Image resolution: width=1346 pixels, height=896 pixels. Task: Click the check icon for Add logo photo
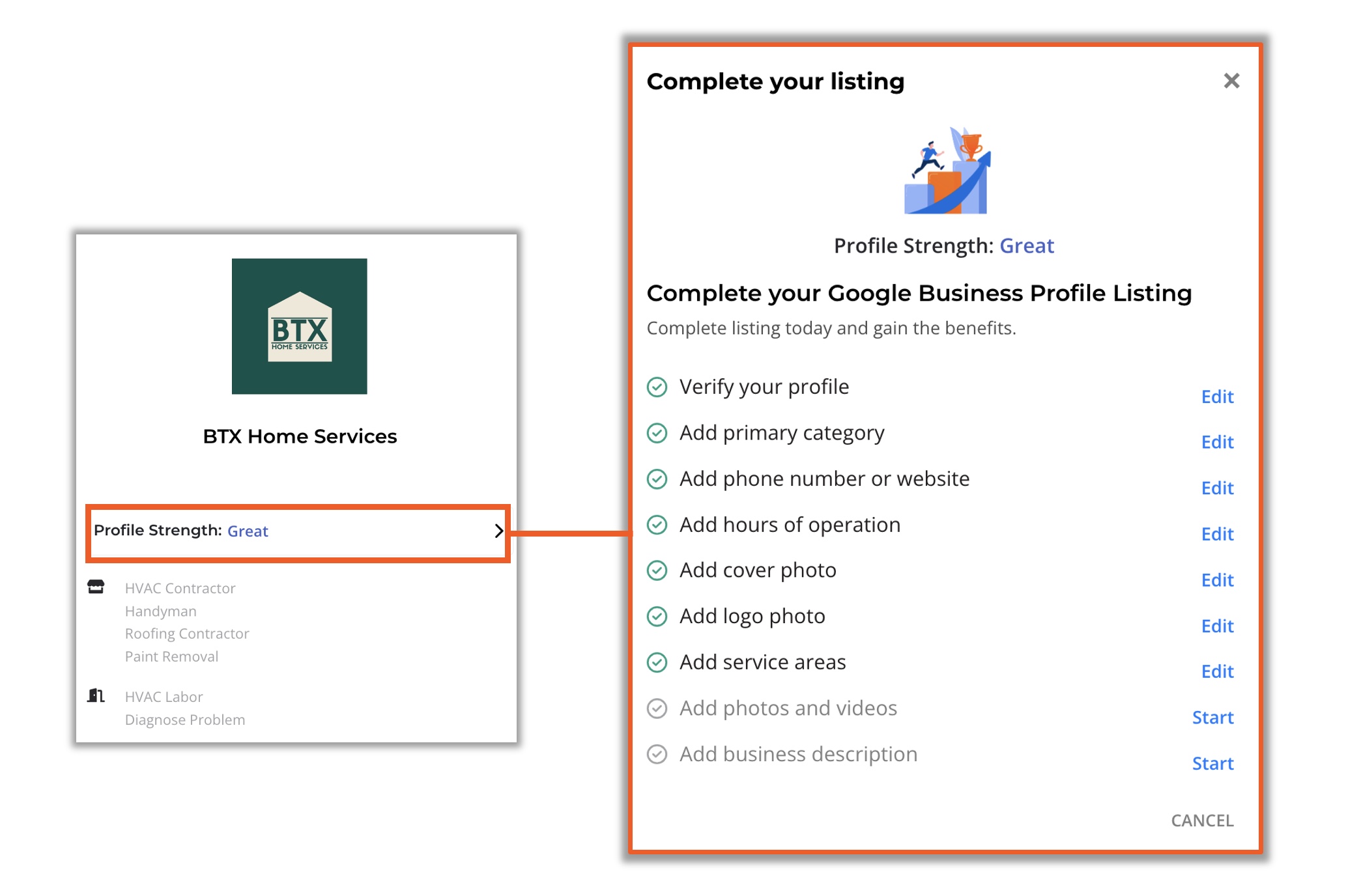[657, 616]
